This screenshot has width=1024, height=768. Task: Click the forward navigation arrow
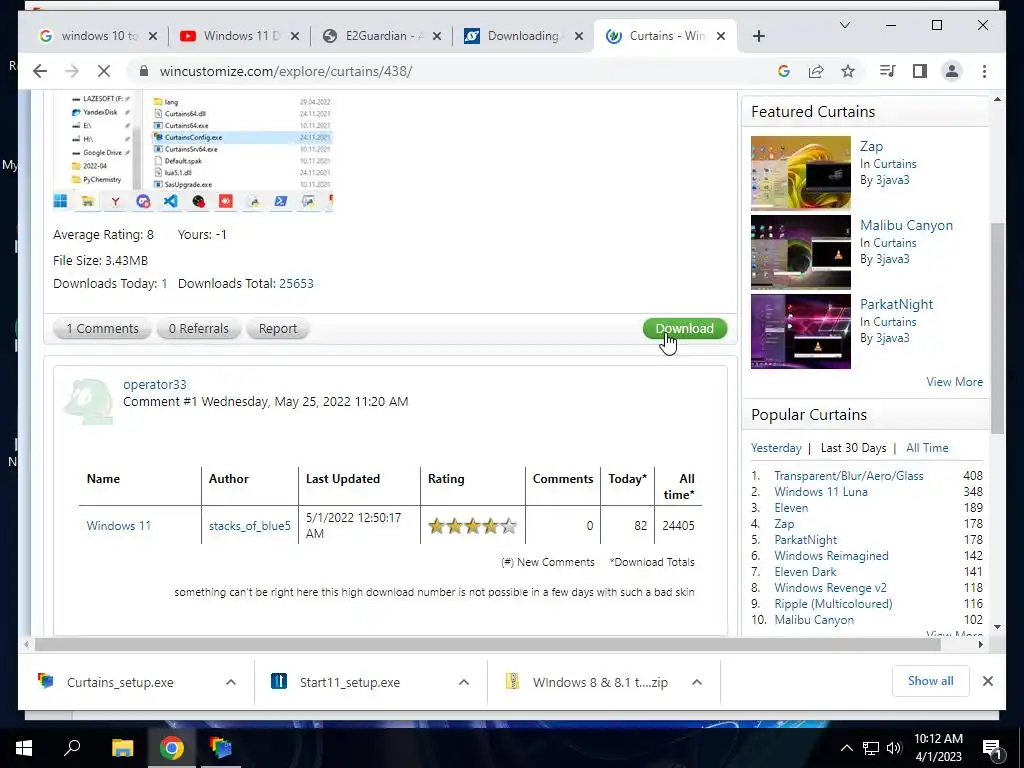coord(72,71)
